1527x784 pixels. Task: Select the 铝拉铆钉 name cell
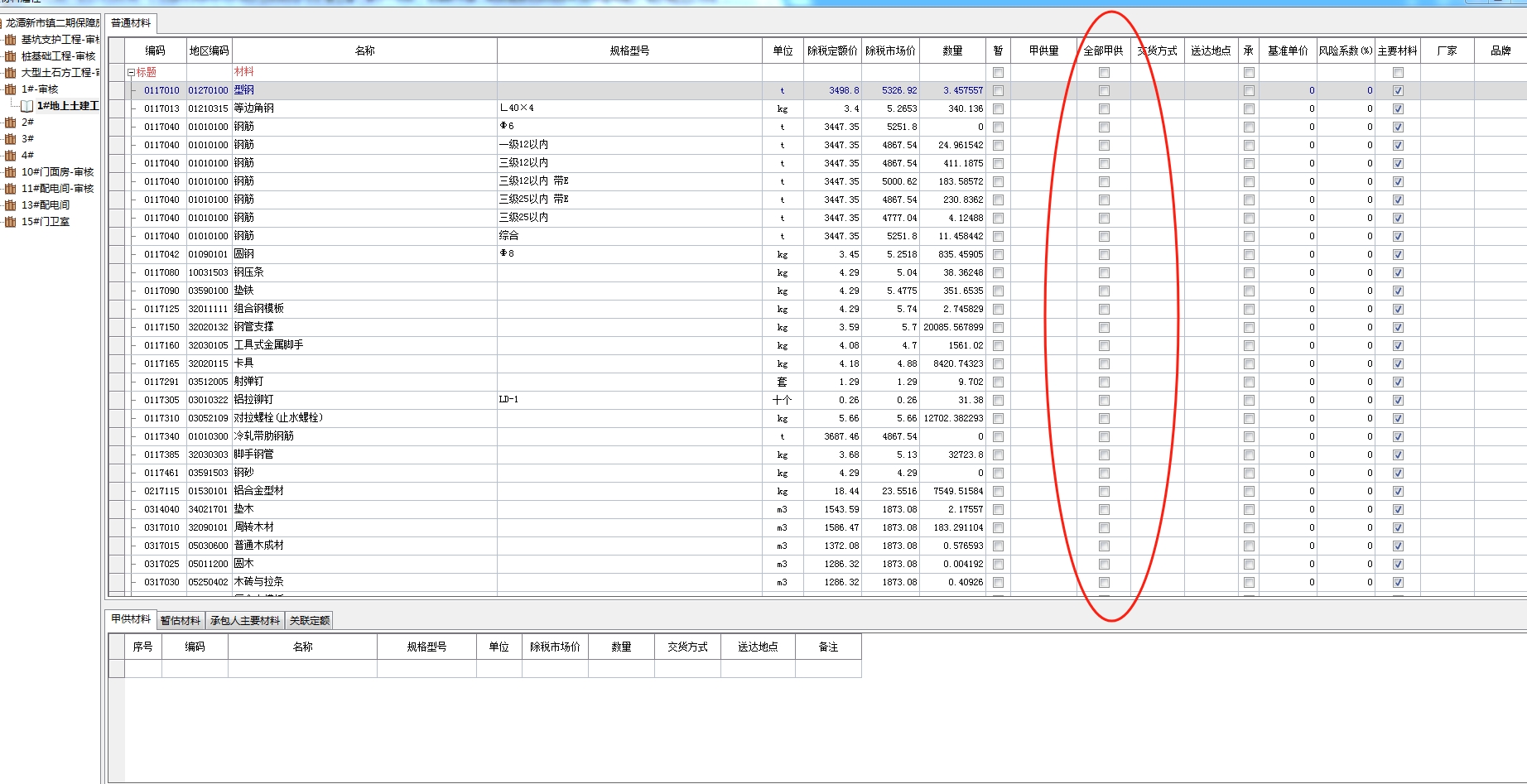364,401
